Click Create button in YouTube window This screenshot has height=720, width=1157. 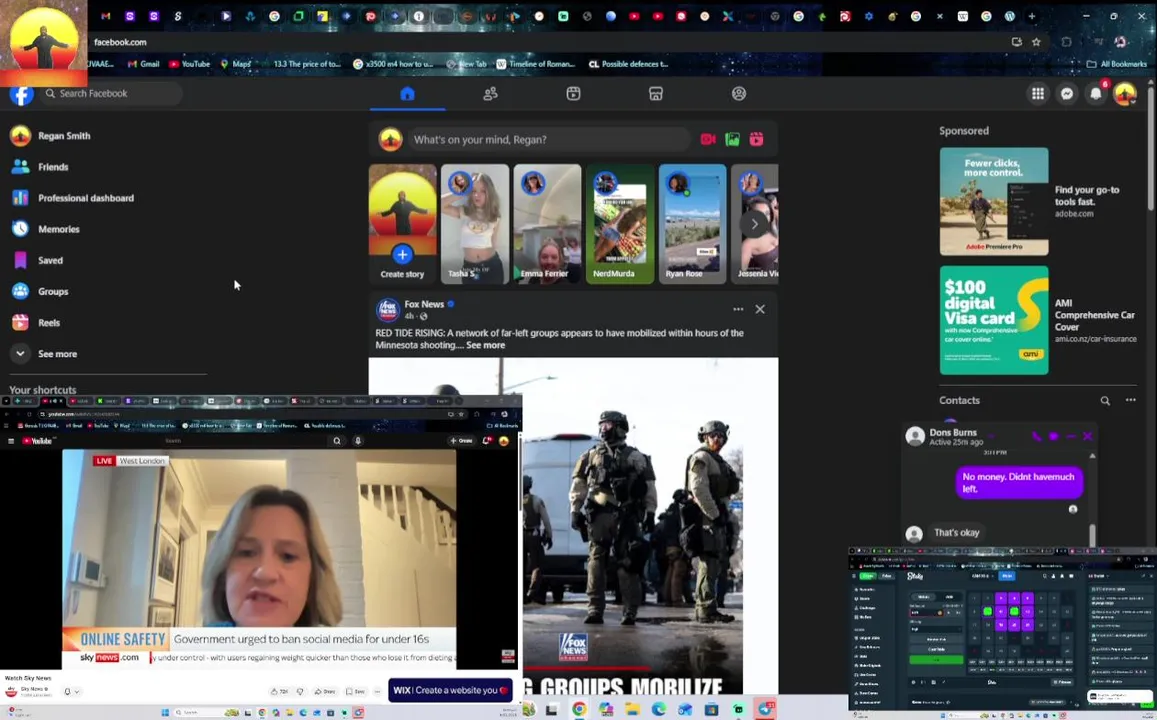point(461,441)
